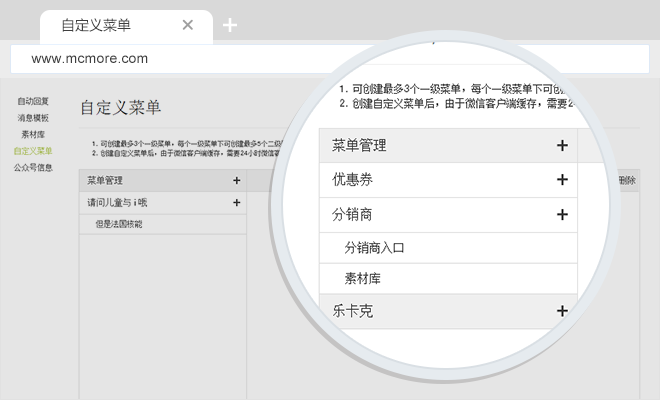The height and width of the screenshot is (400, 660).
Task: Select the 自定义菜单 browser tab
Action: [100, 26]
